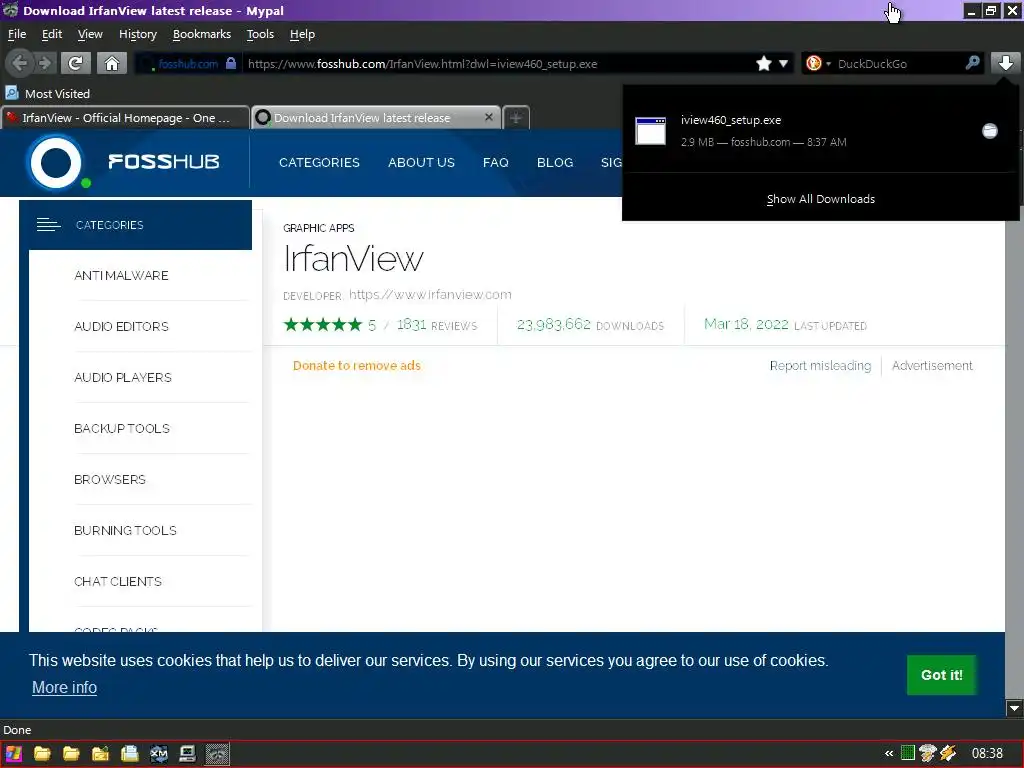Click the lightning bolt tray icon
The height and width of the screenshot is (768, 1024).
click(948, 753)
